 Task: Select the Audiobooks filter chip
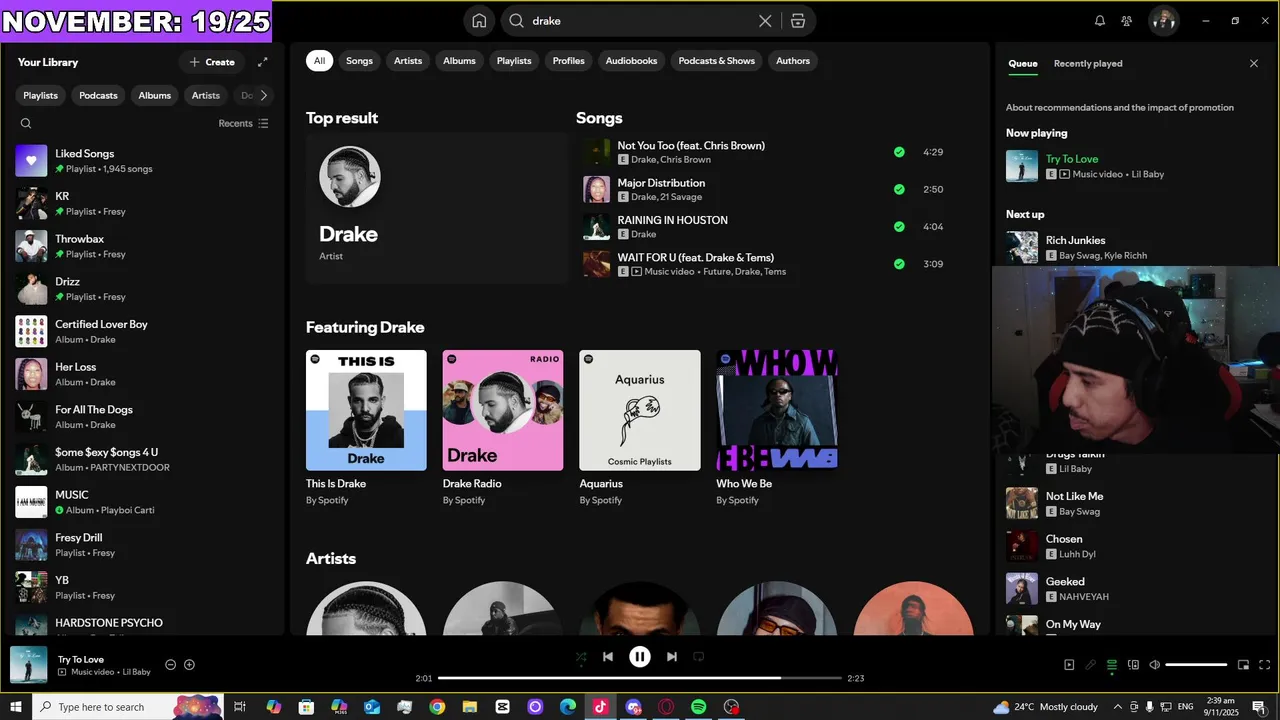631,61
